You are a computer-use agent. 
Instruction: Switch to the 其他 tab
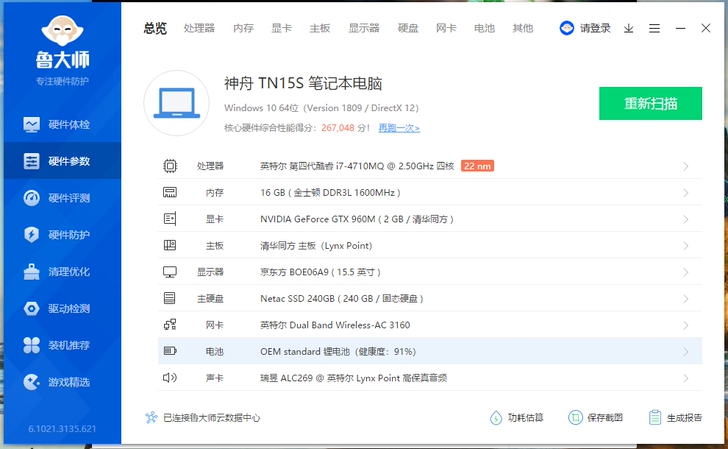click(x=522, y=28)
